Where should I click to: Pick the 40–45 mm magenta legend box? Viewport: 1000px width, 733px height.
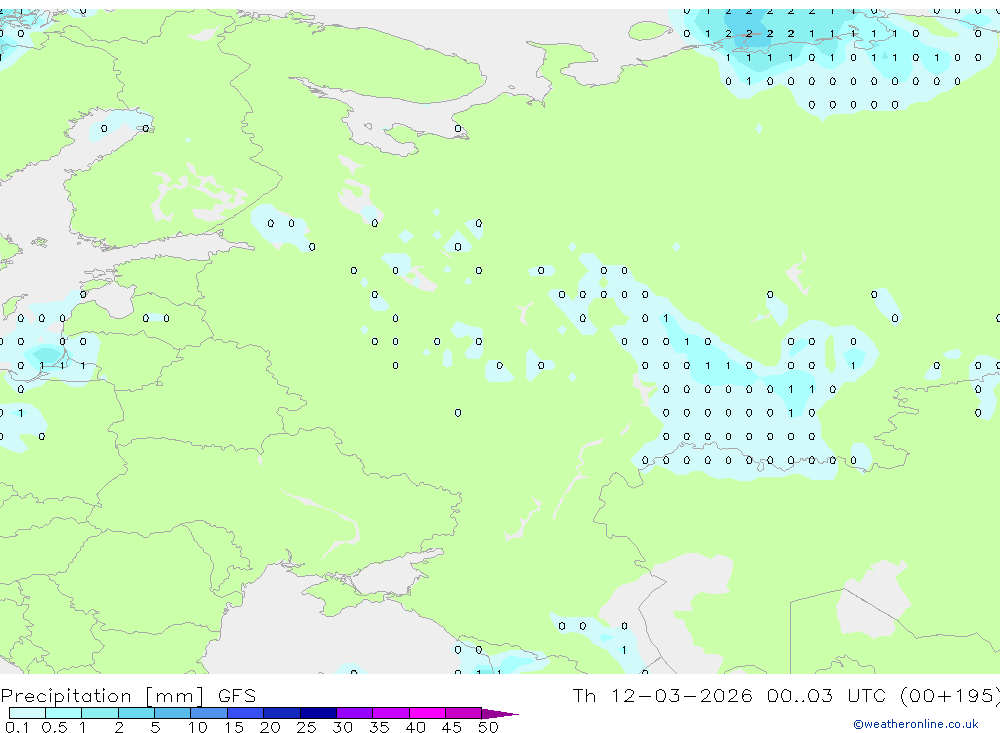coord(427,713)
